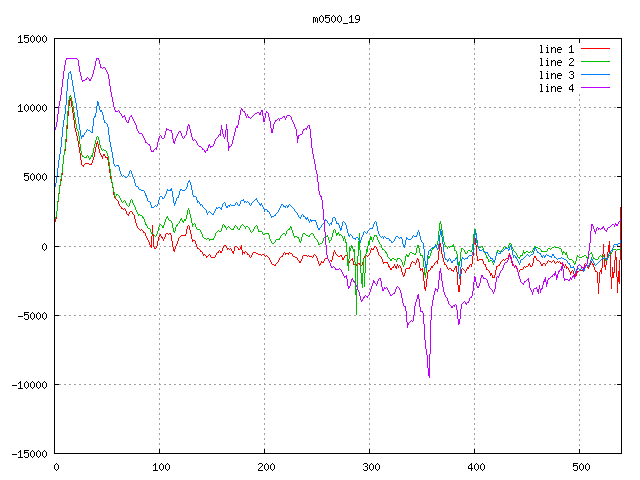
Task: Click the red line sample in legend
Action: pyautogui.click(x=596, y=49)
